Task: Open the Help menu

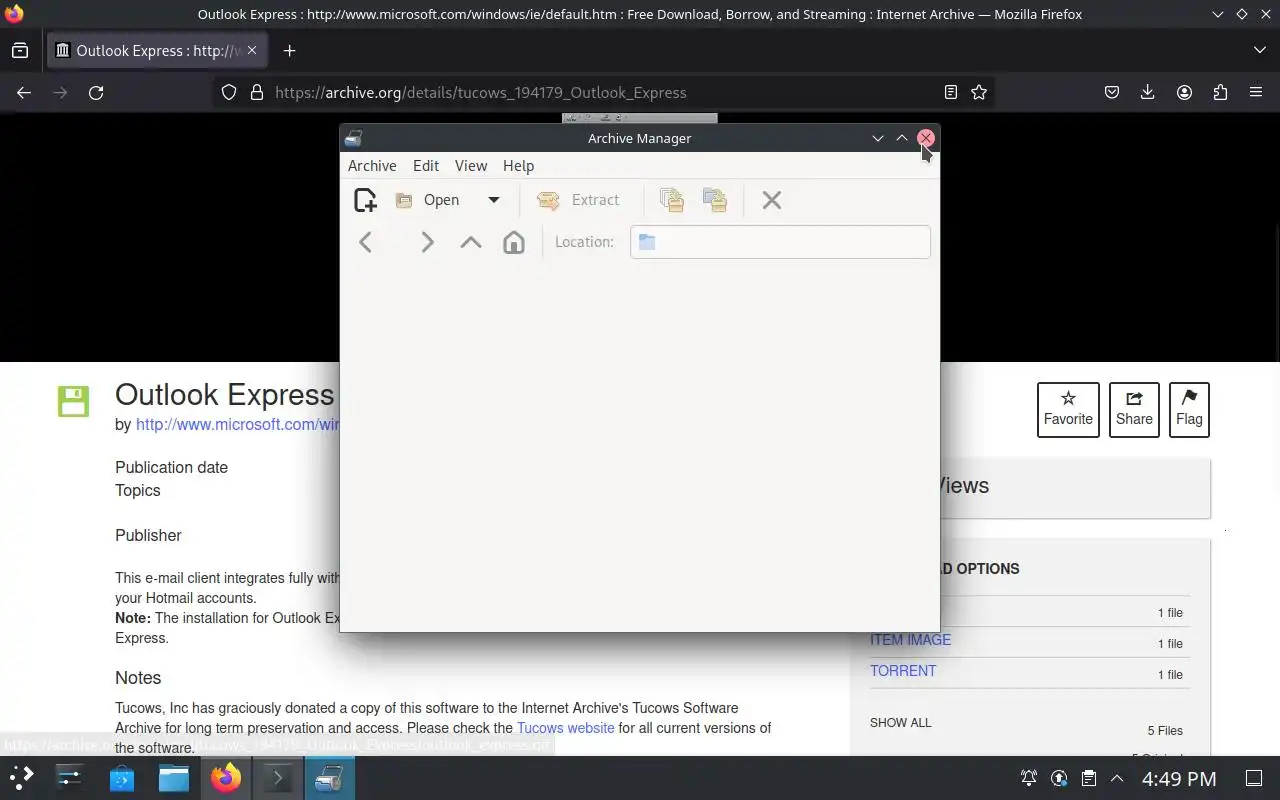Action: point(518,166)
